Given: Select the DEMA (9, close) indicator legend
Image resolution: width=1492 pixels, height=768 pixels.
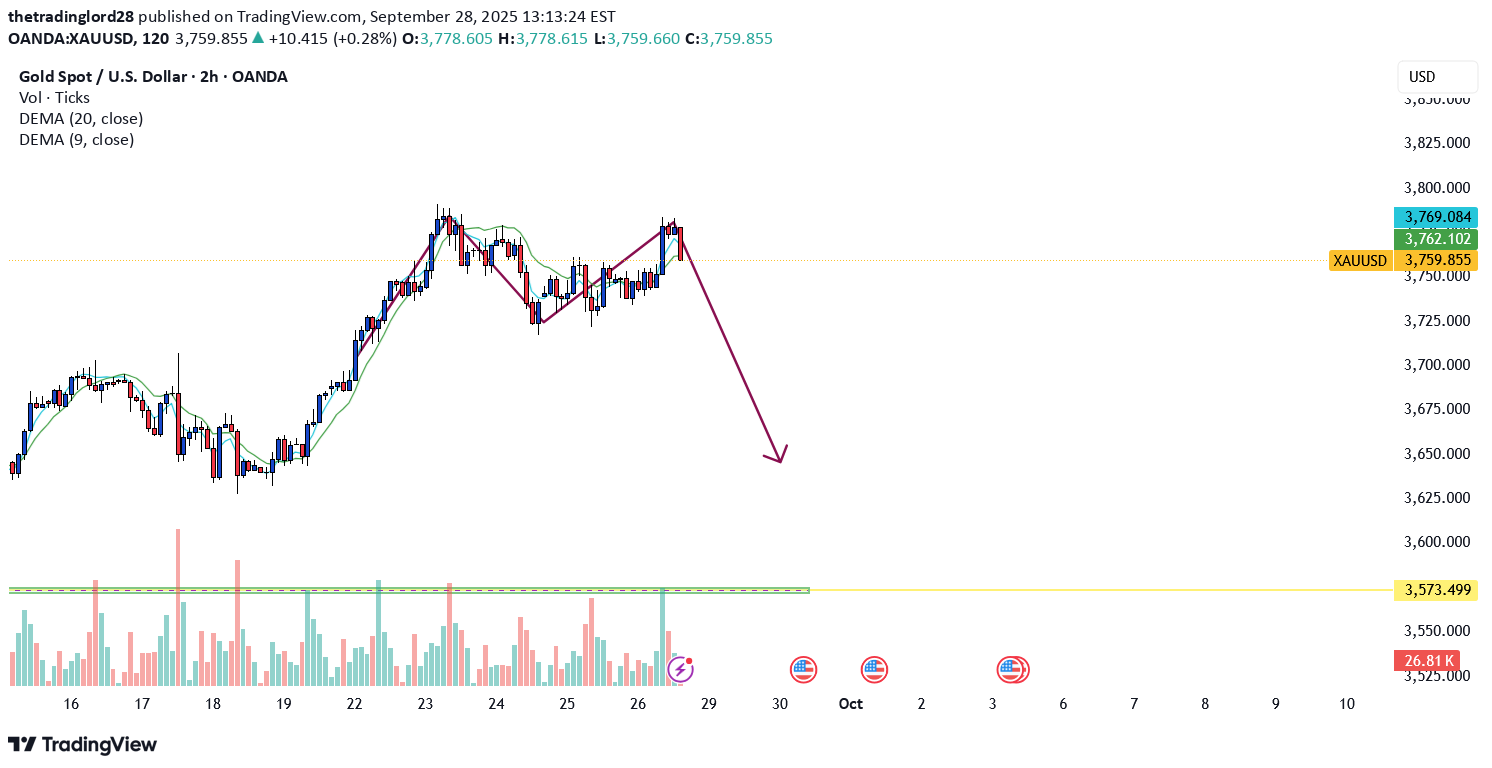Looking at the screenshot, I should pos(76,140).
